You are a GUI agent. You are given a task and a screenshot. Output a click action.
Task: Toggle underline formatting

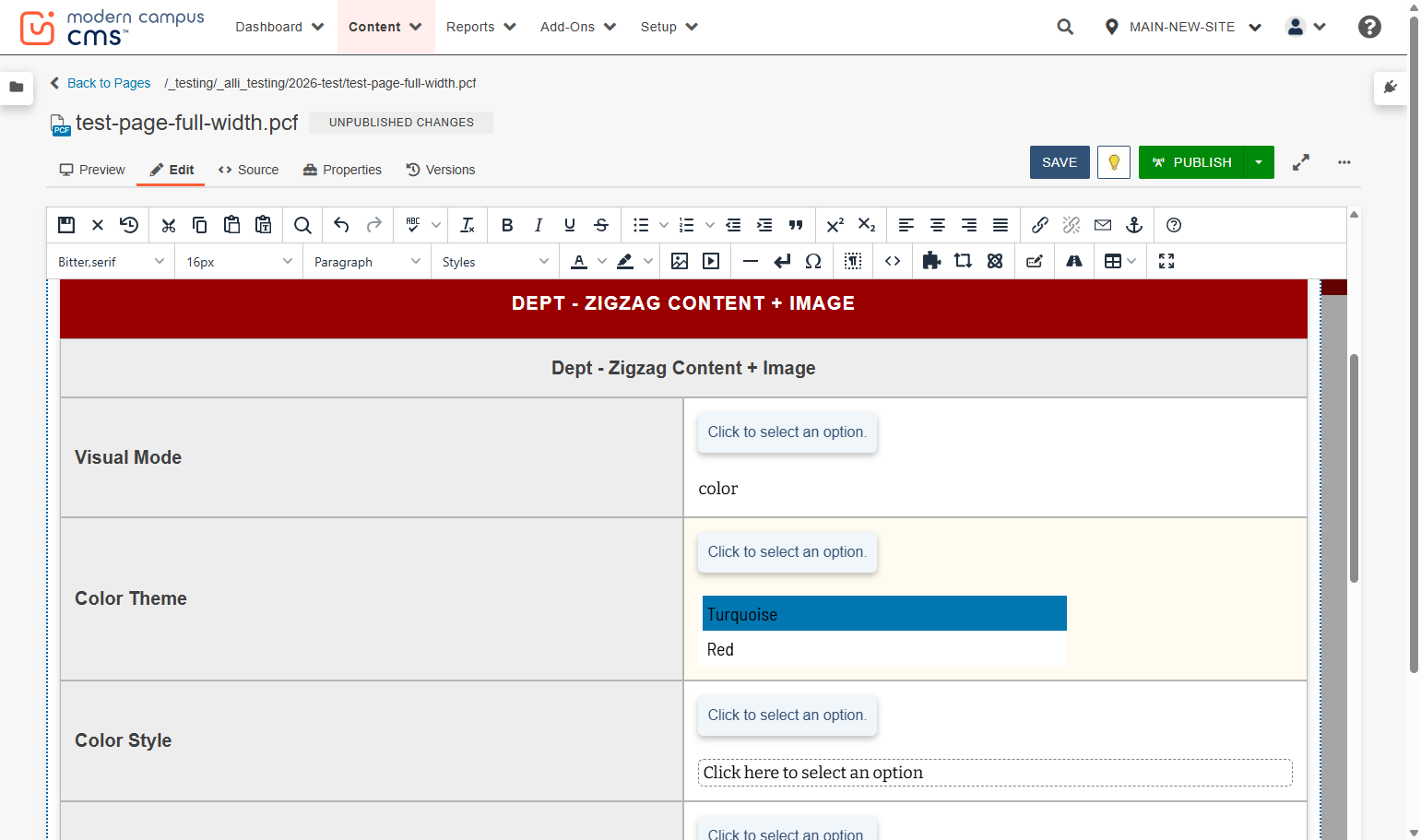pyautogui.click(x=570, y=225)
